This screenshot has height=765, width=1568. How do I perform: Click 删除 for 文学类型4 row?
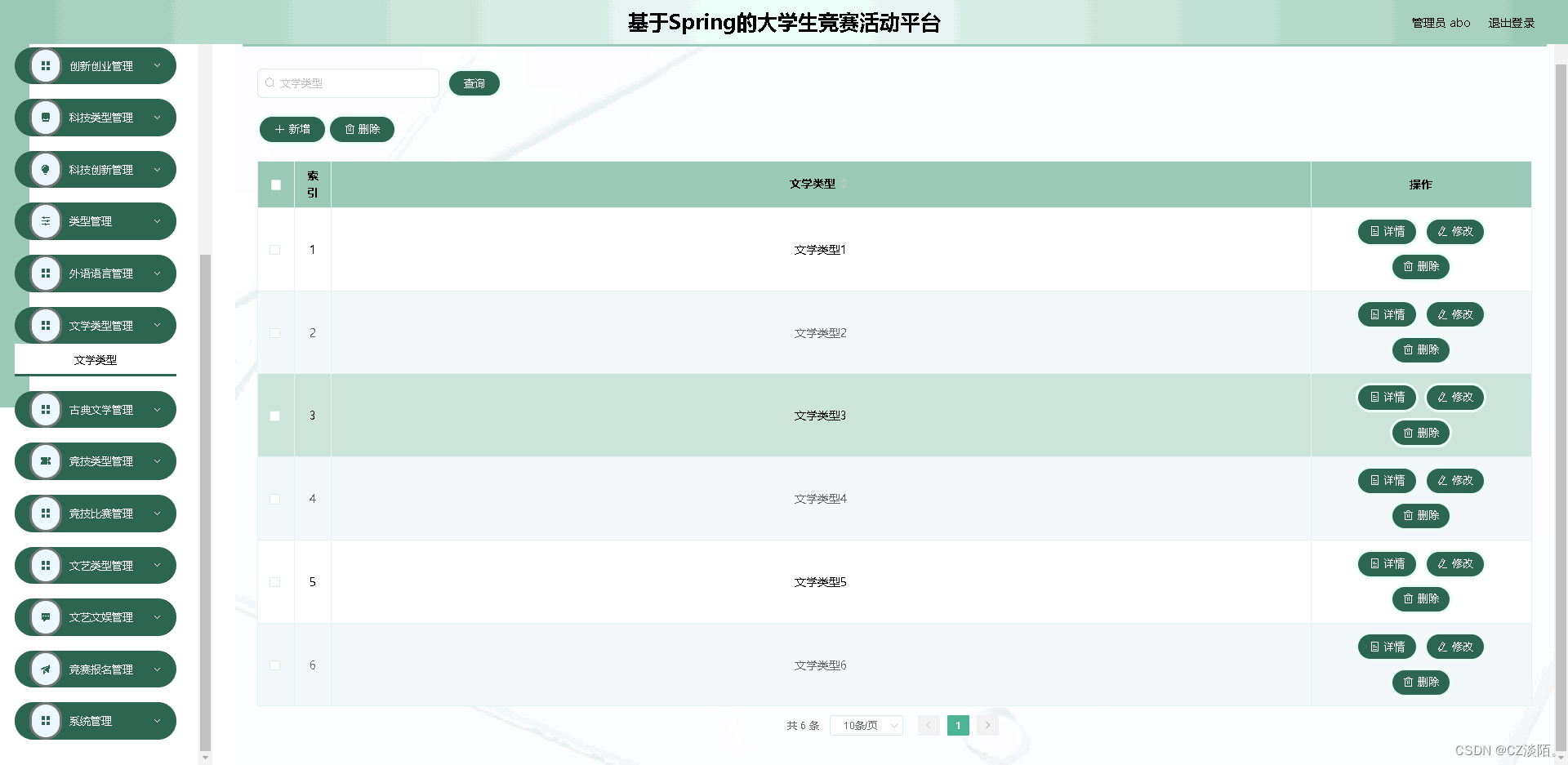[1421, 516]
